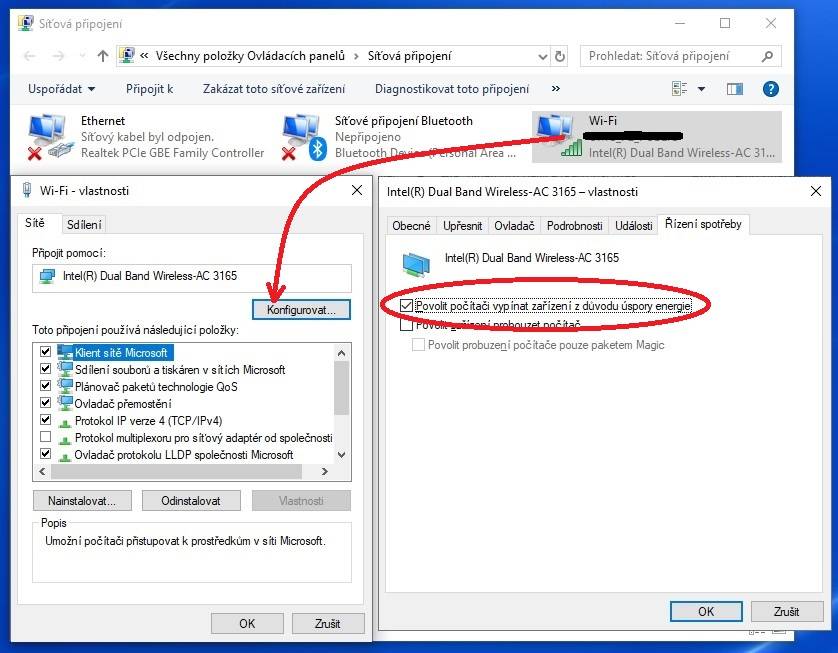
Task: Open the view options dropdown arrow
Action: pyautogui.click(x=701, y=89)
